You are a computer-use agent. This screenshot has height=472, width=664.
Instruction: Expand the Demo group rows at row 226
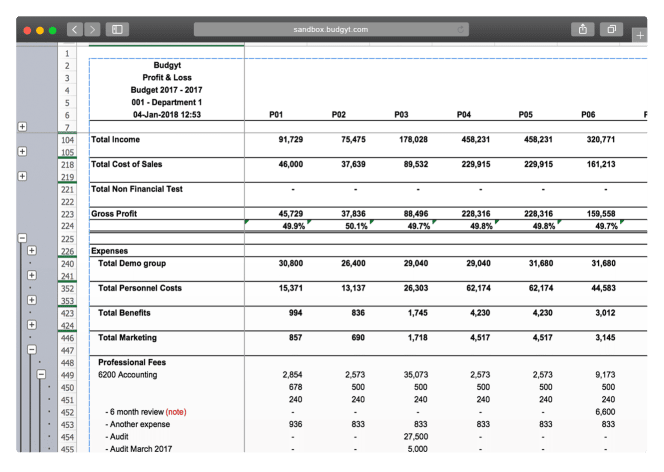coord(32,251)
